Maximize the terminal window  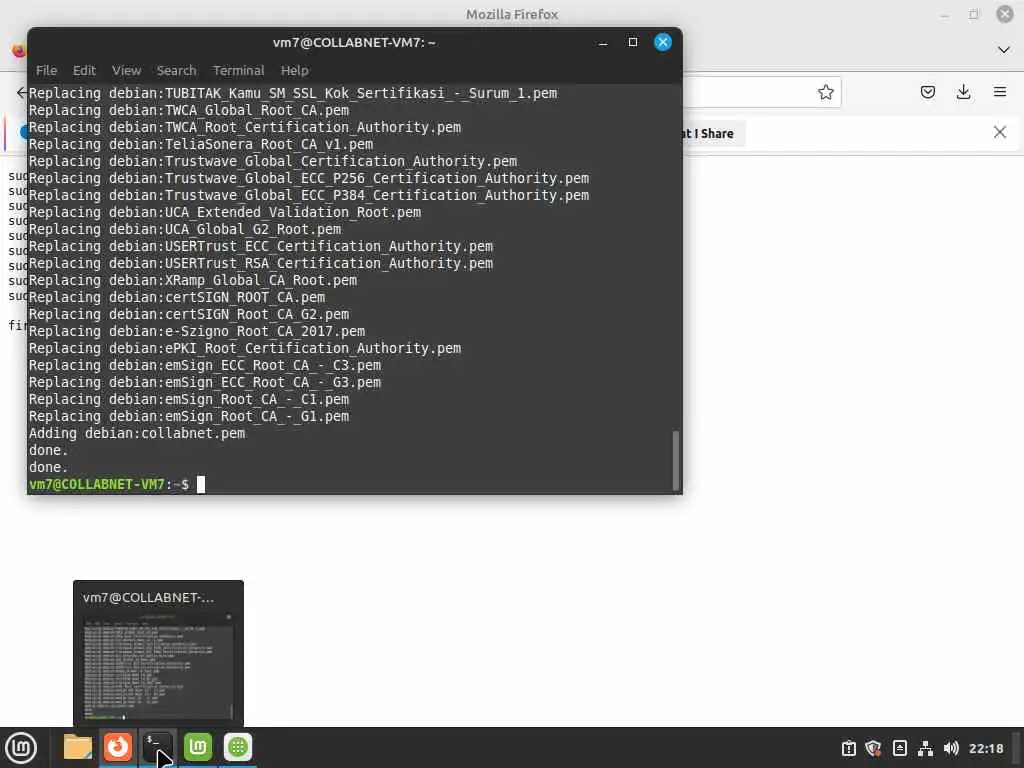point(633,42)
